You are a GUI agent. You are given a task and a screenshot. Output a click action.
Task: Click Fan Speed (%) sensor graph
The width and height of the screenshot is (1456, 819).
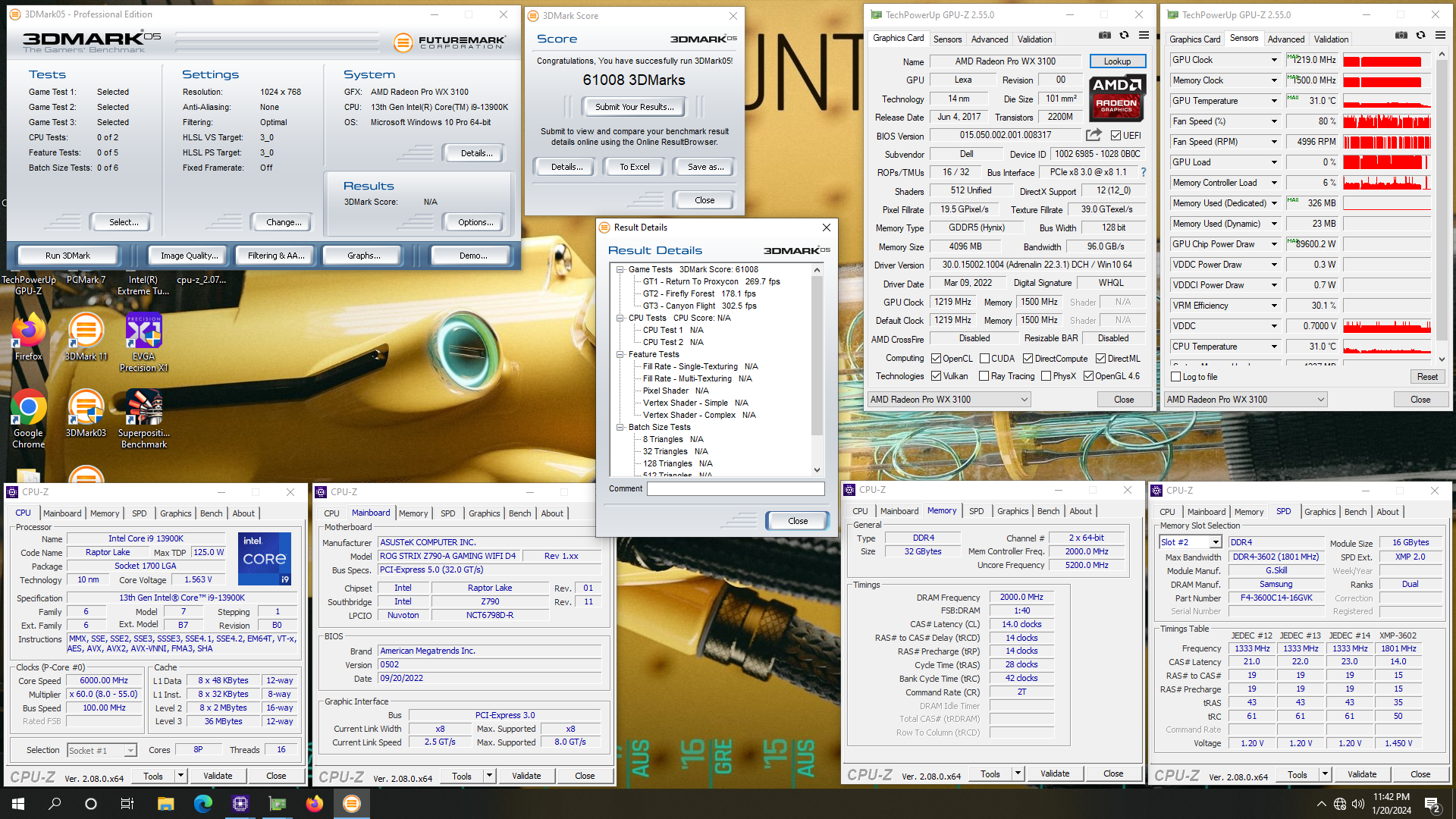[x=1386, y=121]
